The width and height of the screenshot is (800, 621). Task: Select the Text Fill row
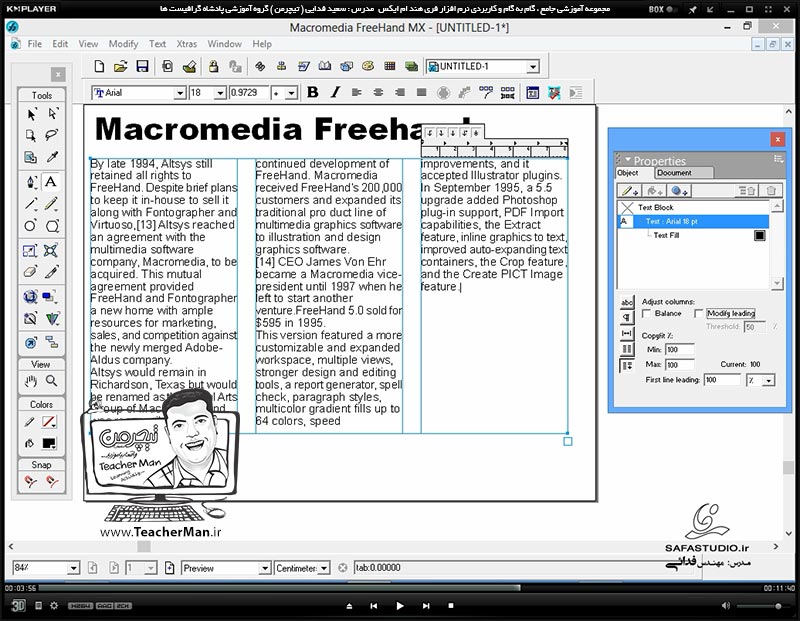(x=693, y=235)
